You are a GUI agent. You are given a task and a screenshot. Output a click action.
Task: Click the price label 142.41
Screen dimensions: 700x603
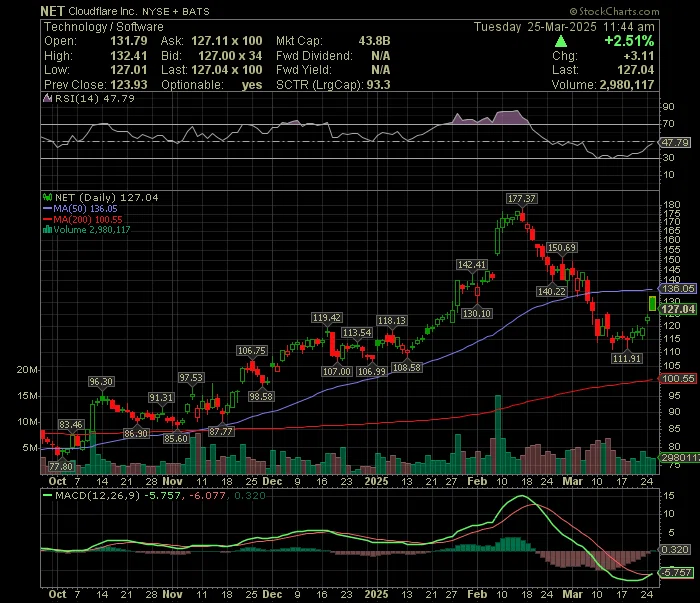(471, 264)
